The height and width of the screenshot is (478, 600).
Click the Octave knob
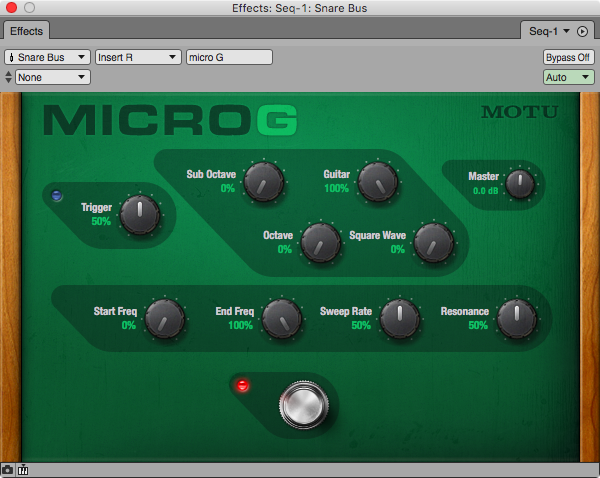click(321, 243)
